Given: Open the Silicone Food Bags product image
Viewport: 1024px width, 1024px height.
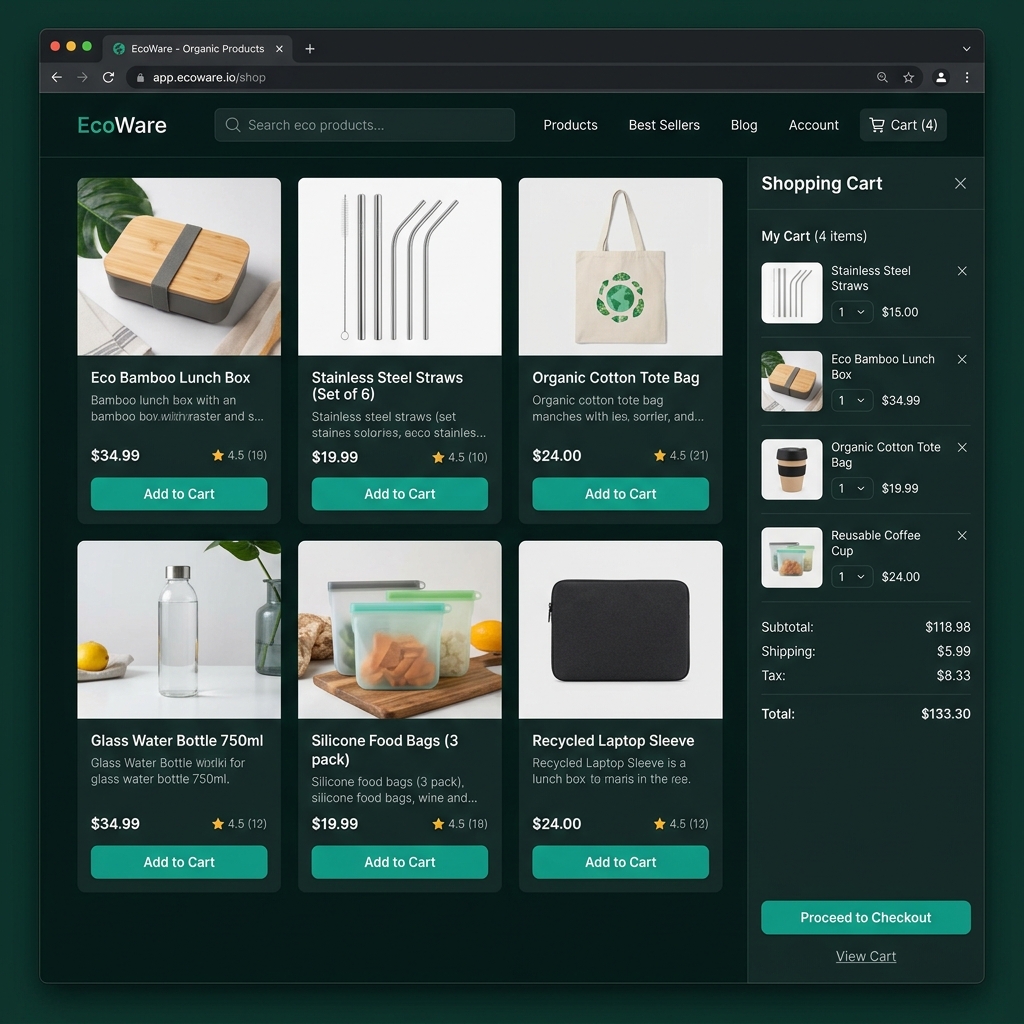Looking at the screenshot, I should coord(400,630).
